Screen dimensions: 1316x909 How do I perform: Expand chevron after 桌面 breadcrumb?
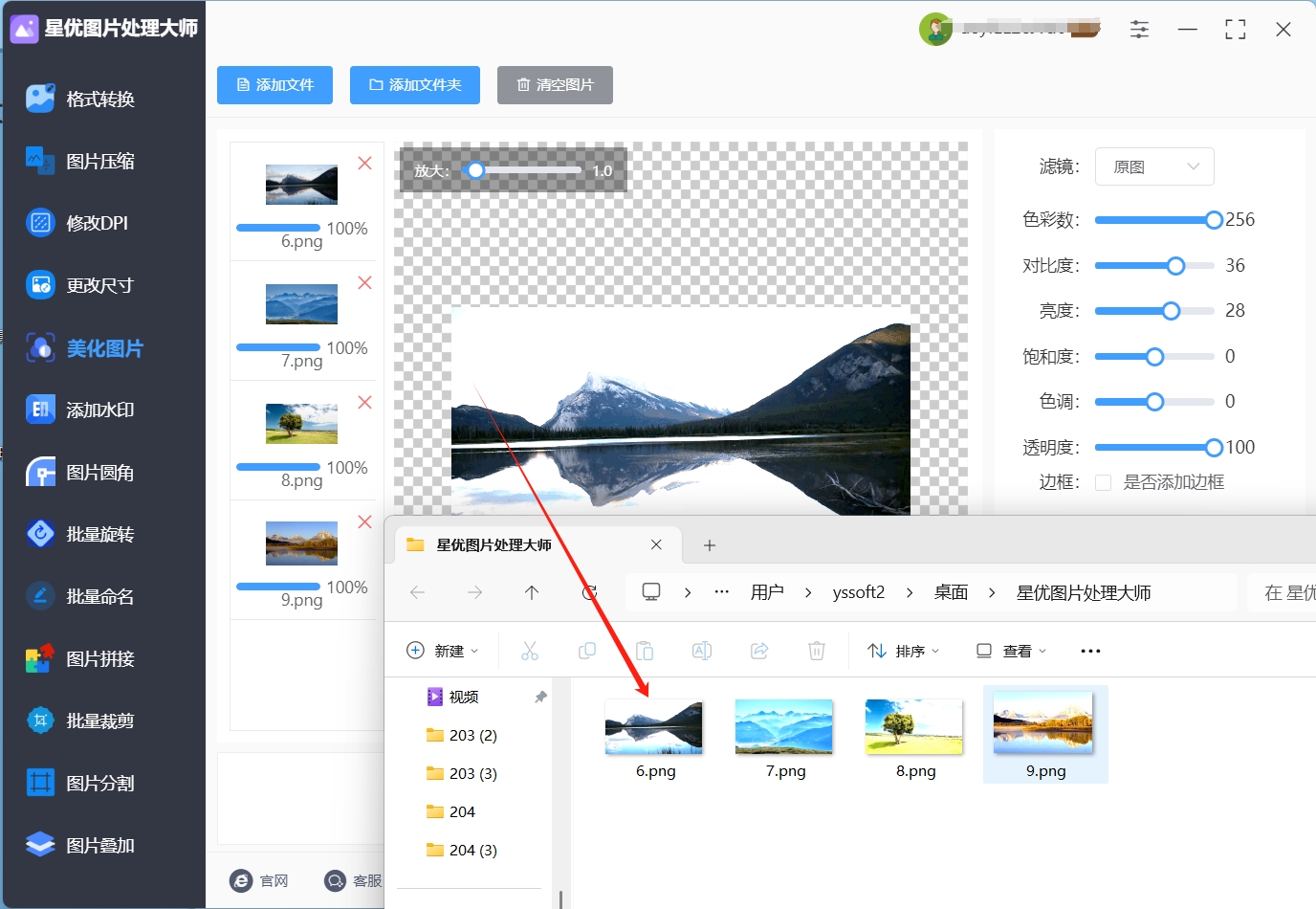click(x=992, y=592)
